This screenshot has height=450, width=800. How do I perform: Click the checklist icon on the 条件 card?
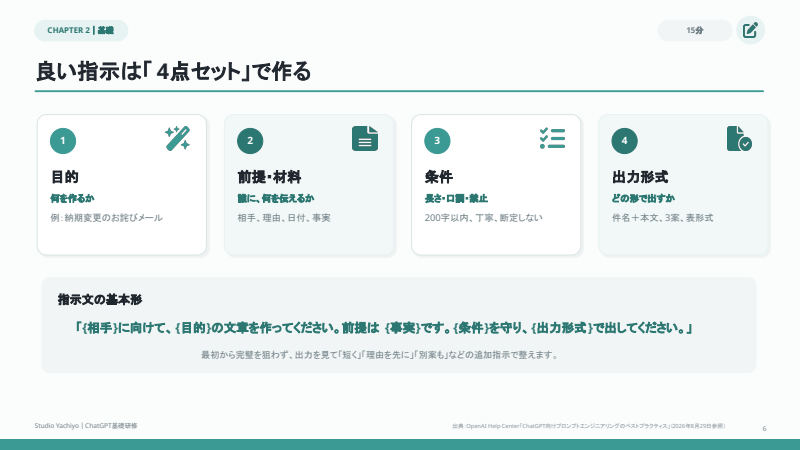point(552,138)
